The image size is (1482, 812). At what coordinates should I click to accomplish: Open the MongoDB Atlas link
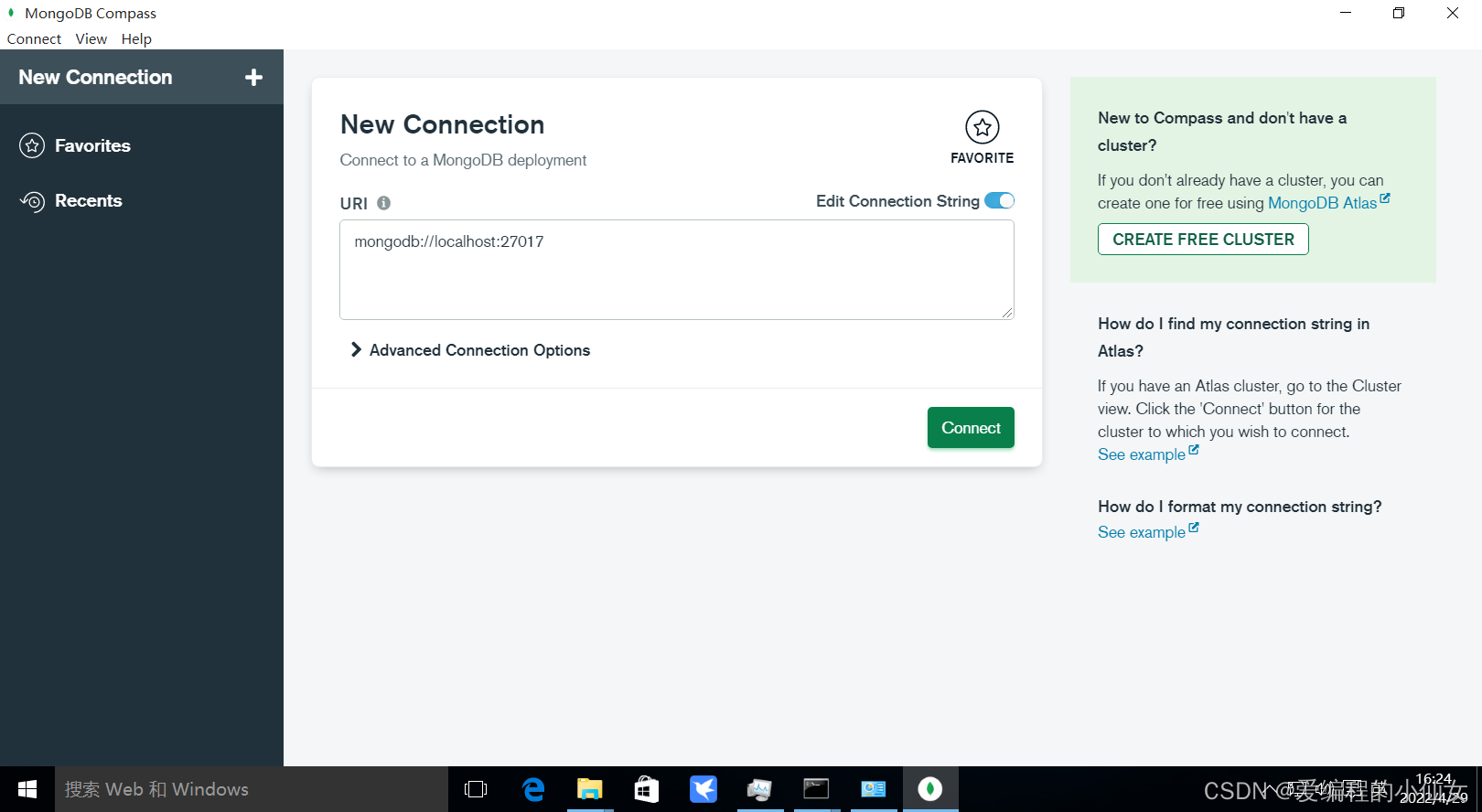(x=1322, y=203)
